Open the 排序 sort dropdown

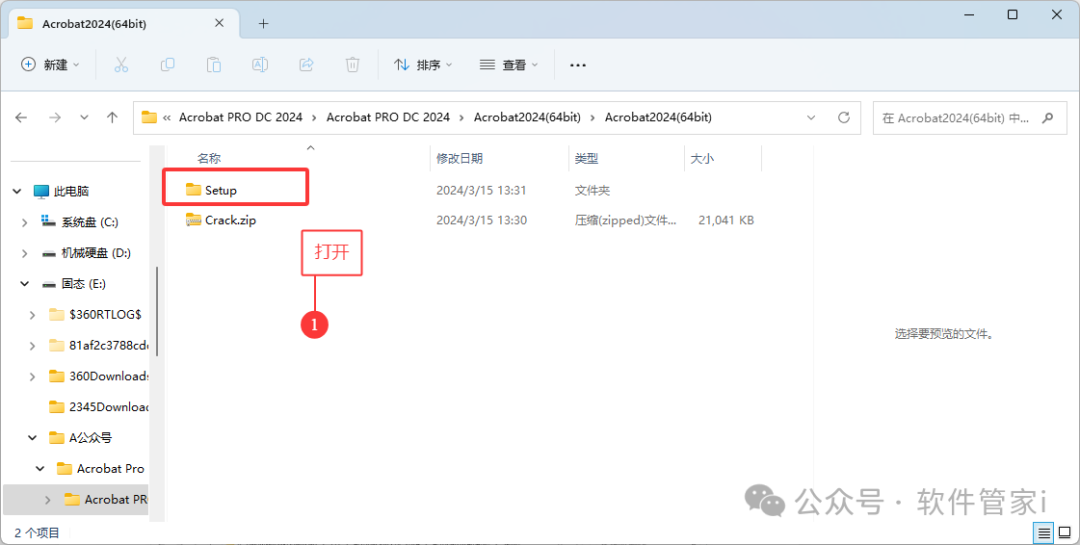tap(423, 65)
